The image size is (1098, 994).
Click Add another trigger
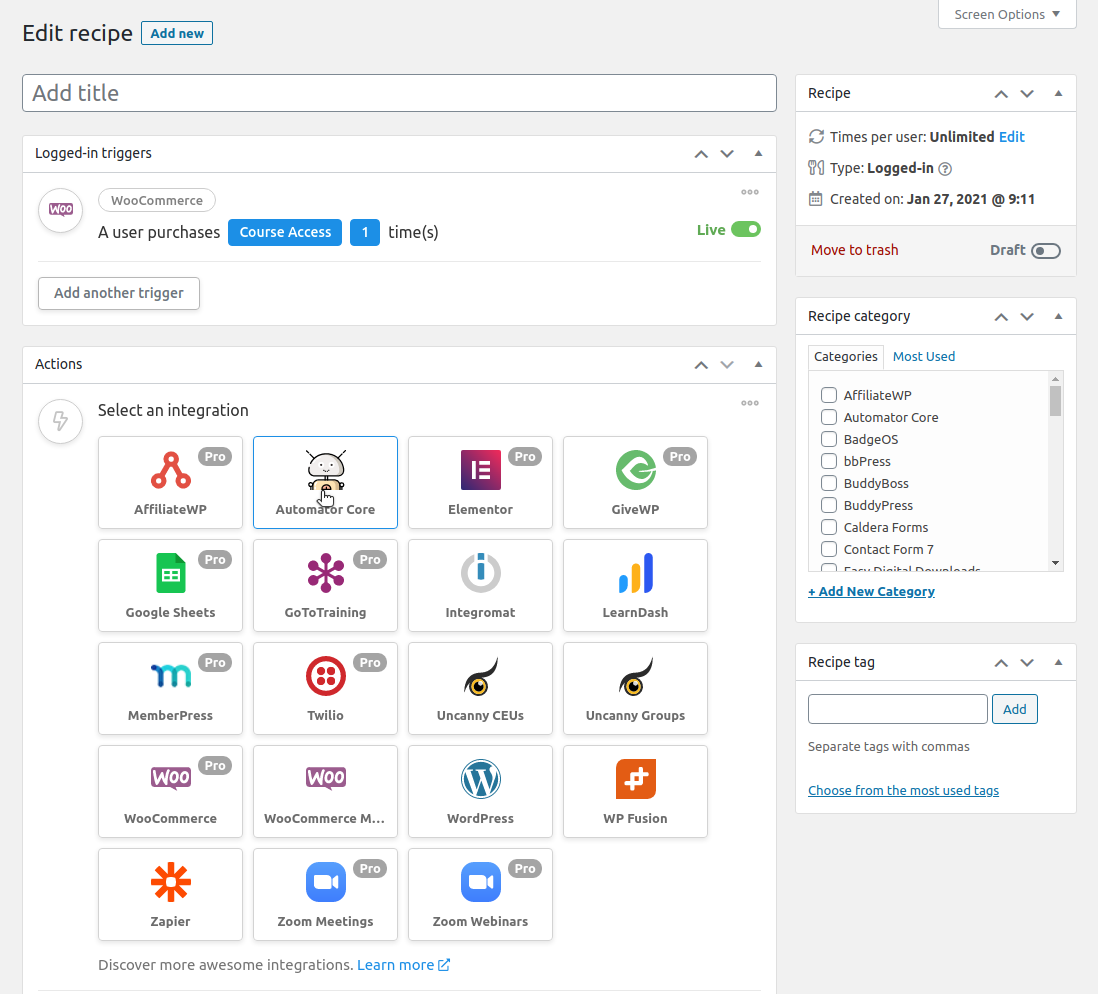[x=119, y=293]
